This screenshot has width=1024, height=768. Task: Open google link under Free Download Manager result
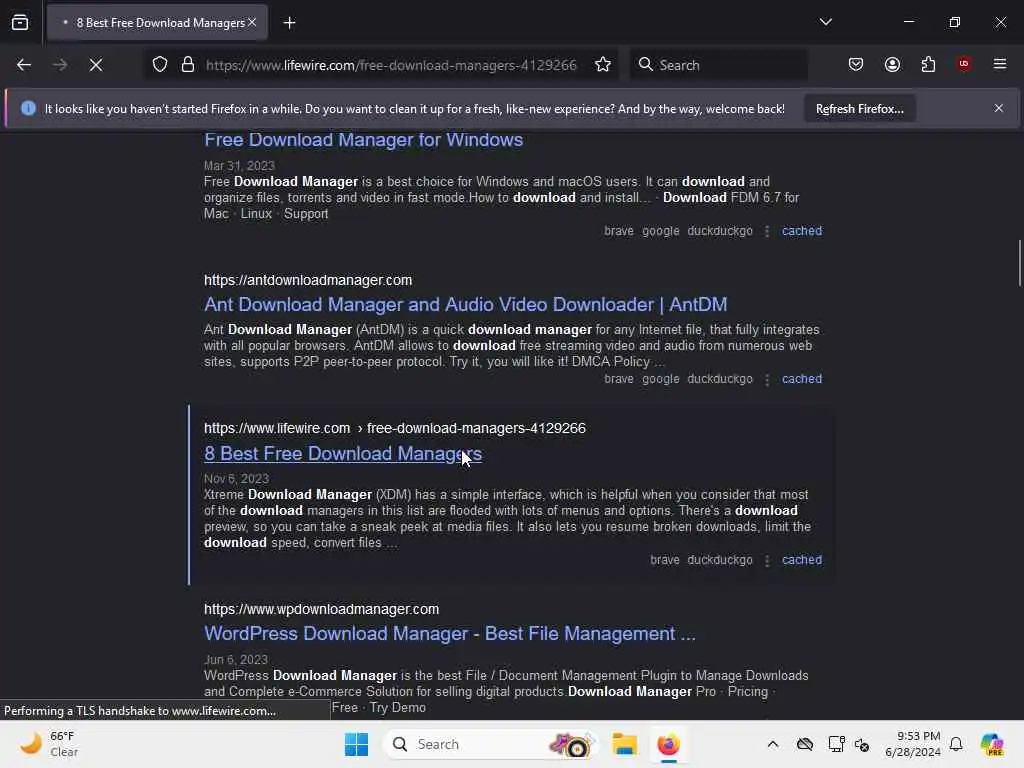[660, 231]
